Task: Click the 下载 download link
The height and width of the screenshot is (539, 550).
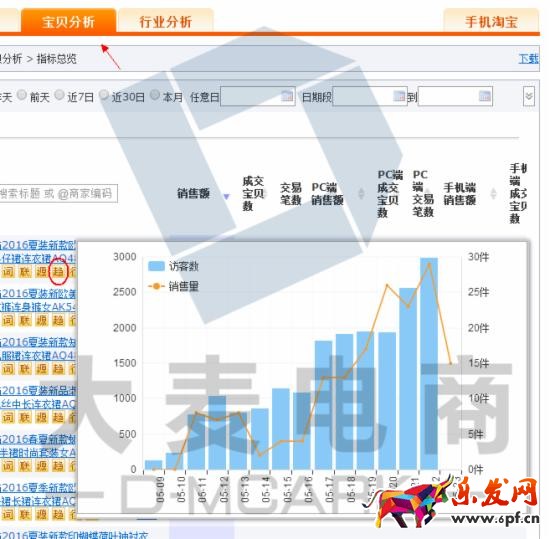Action: 529,59
